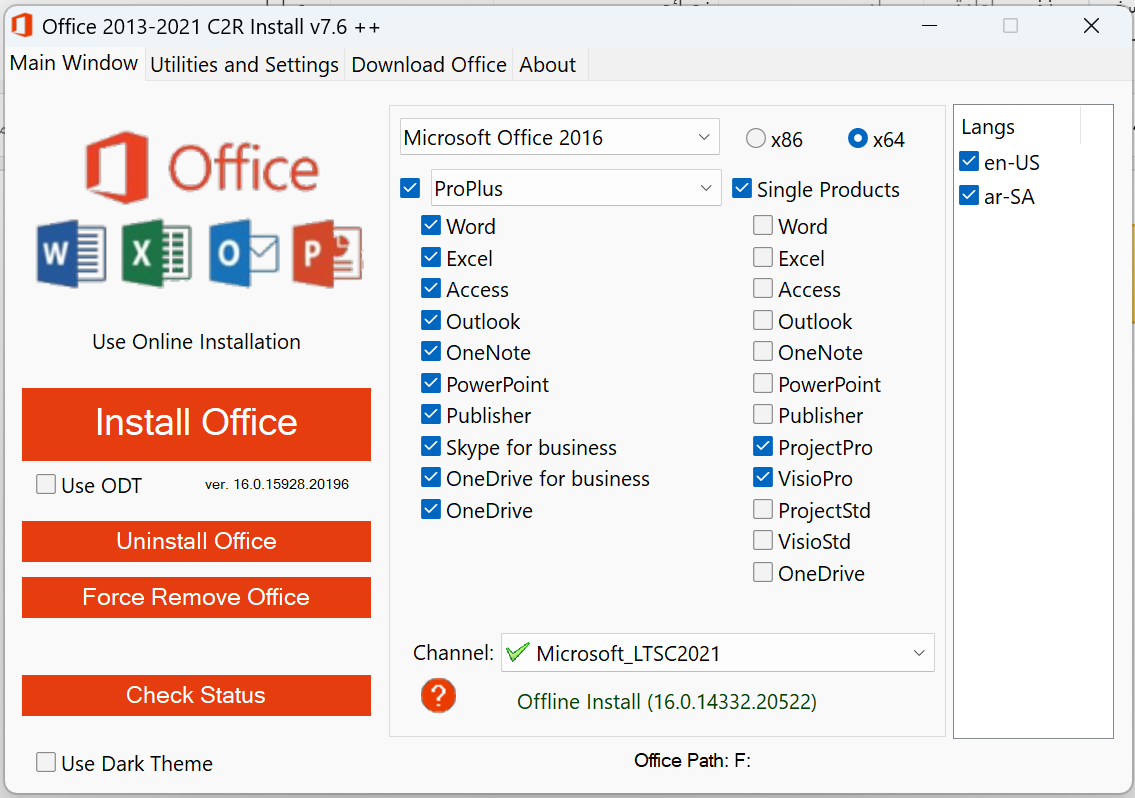Check Access under Single Products
This screenshot has width=1135, height=798.
point(763,288)
